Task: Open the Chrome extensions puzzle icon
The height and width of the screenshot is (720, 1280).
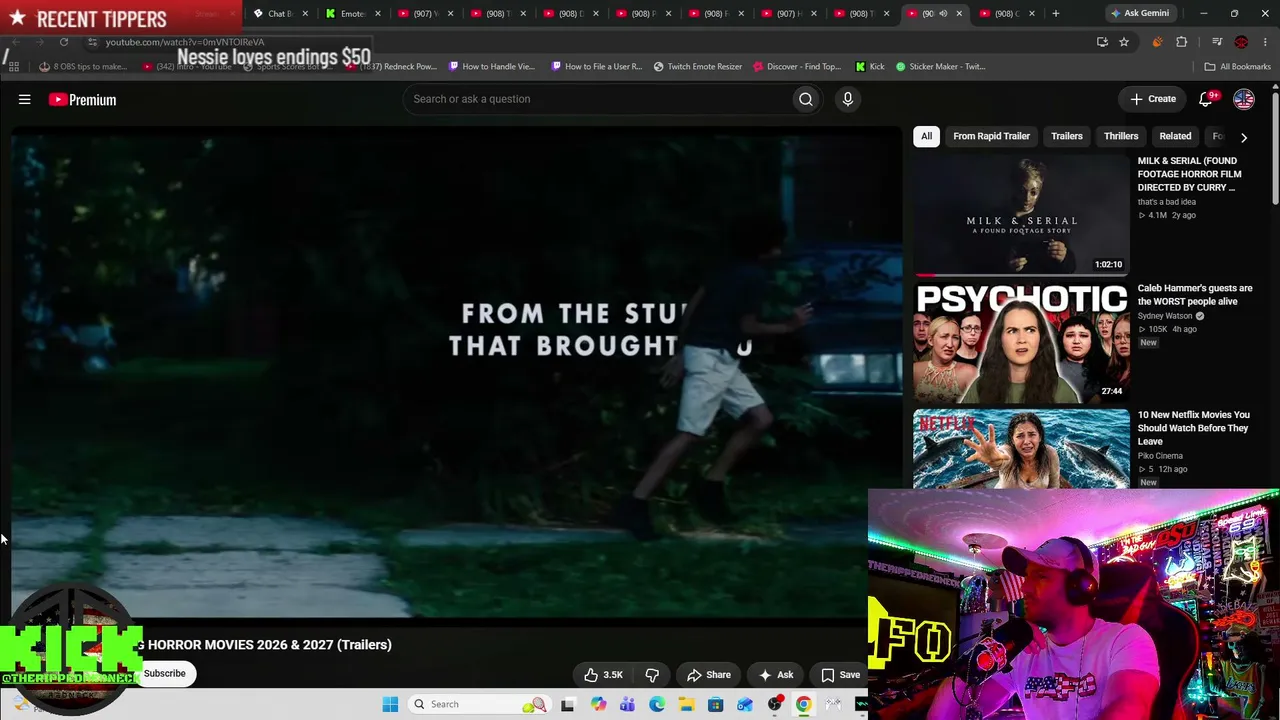Action: tap(1181, 42)
